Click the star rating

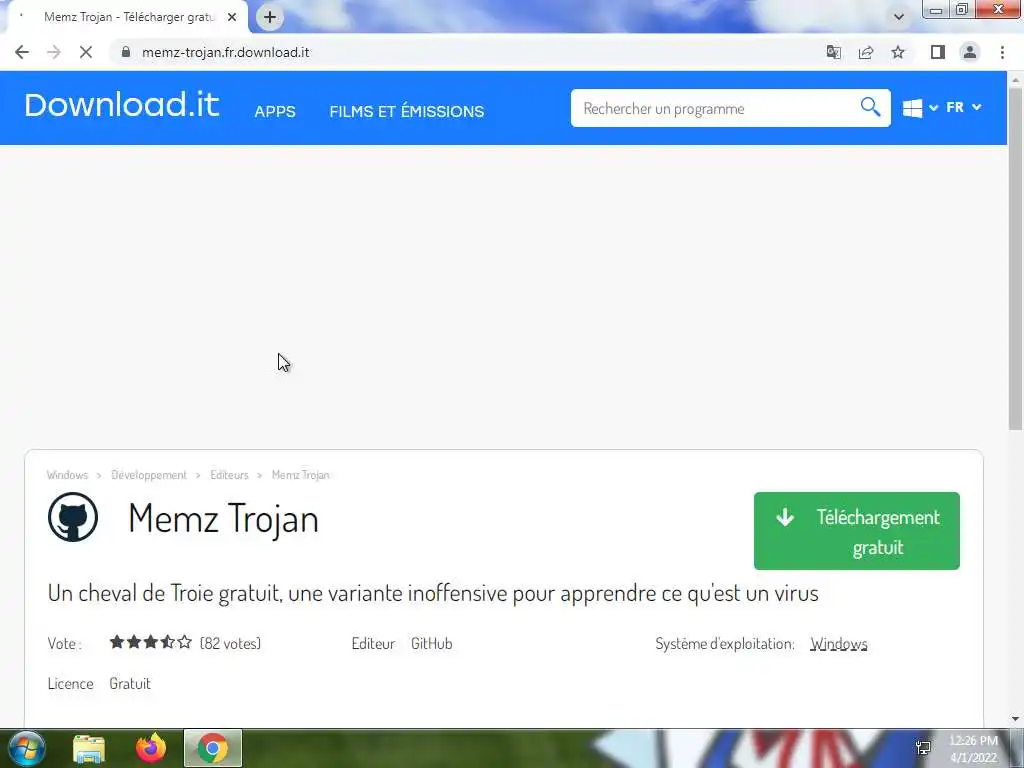click(x=151, y=643)
